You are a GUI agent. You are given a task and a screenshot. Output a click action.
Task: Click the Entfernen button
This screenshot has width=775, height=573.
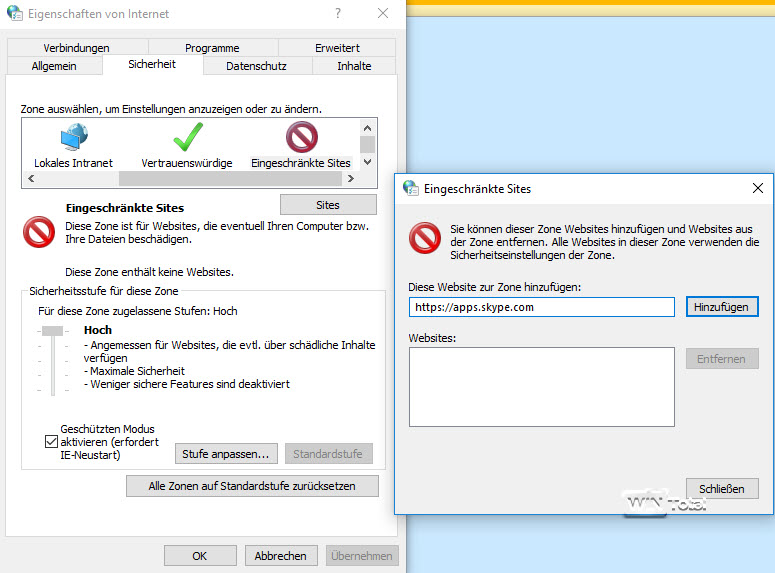pyautogui.click(x=722, y=358)
